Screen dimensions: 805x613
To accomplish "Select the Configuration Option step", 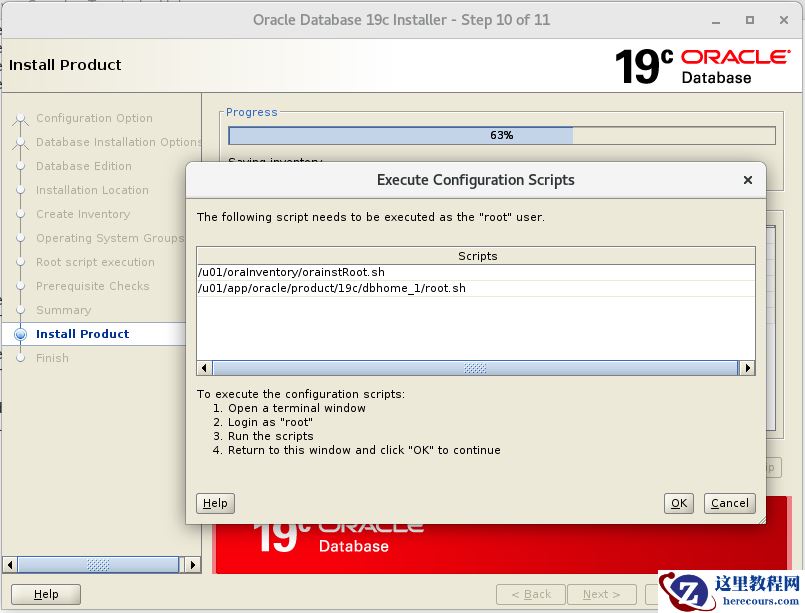I will (94, 118).
